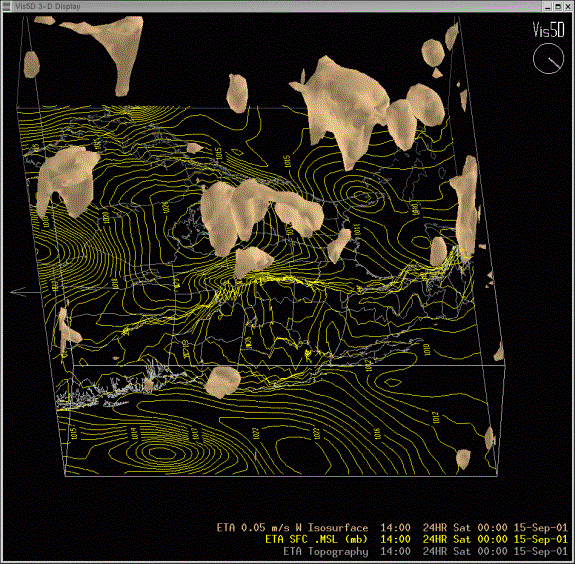The width and height of the screenshot is (575, 564).
Task: Click the 24HR text on the MSL row
Action: (435, 539)
